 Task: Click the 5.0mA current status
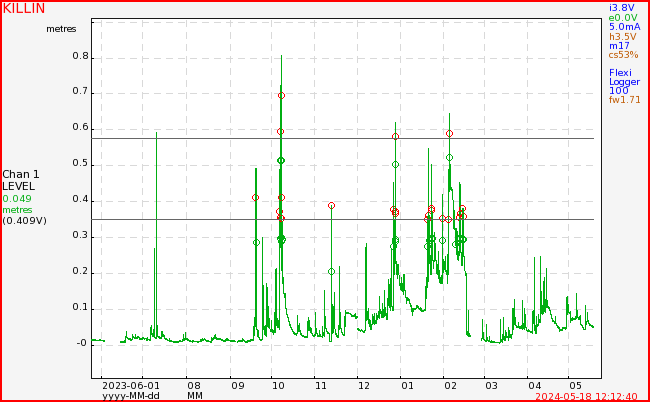point(624,27)
